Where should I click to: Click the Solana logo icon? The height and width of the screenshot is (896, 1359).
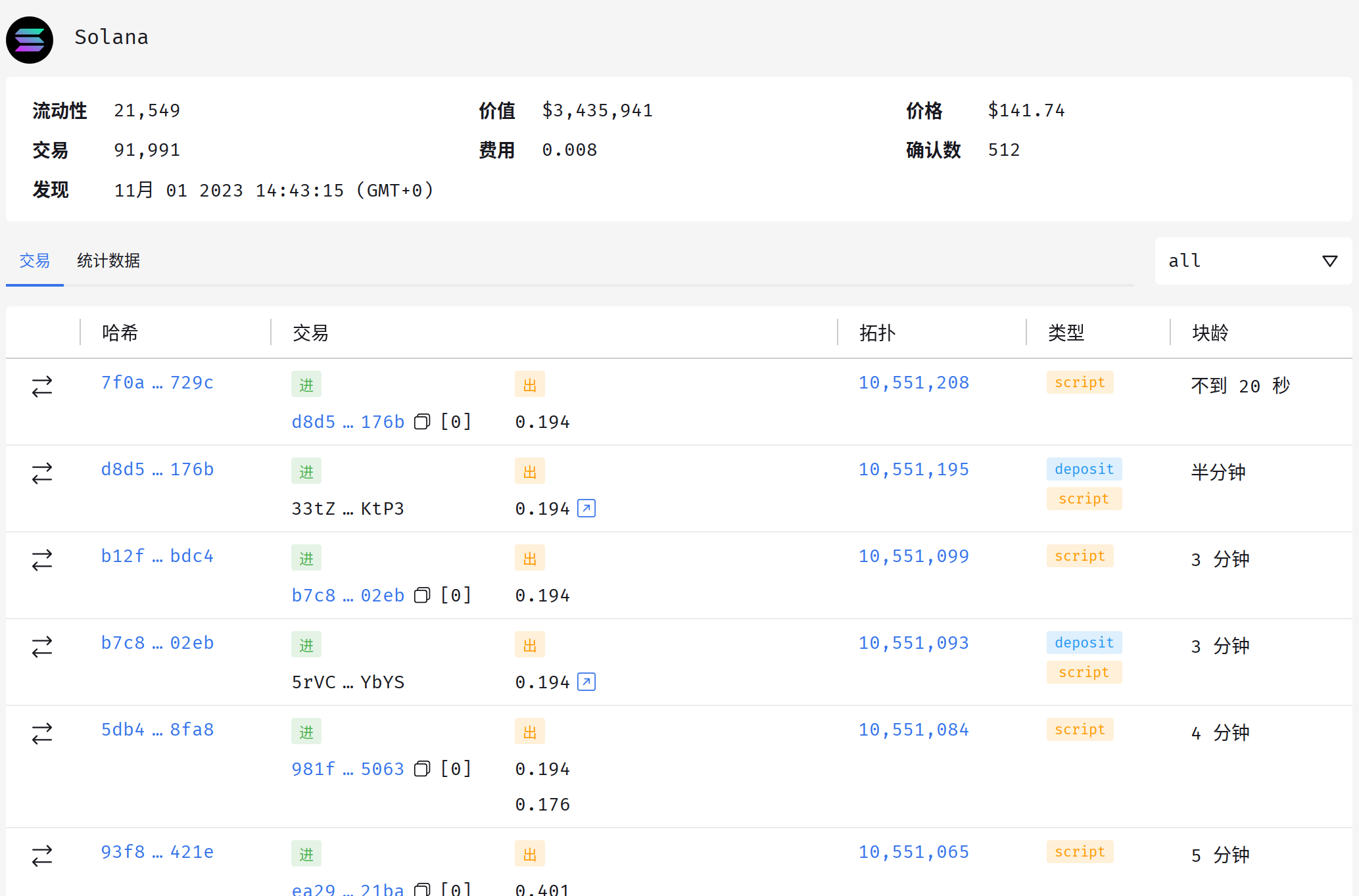(30, 39)
